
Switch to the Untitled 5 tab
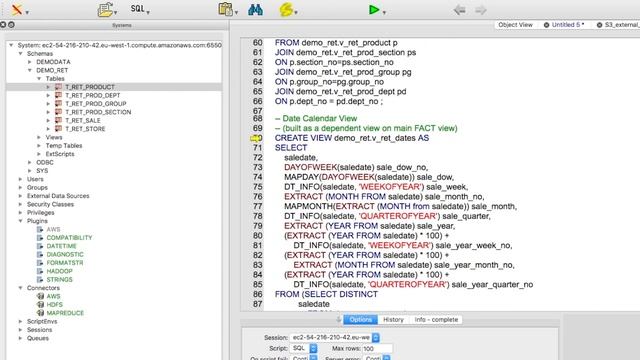[x=568, y=25]
